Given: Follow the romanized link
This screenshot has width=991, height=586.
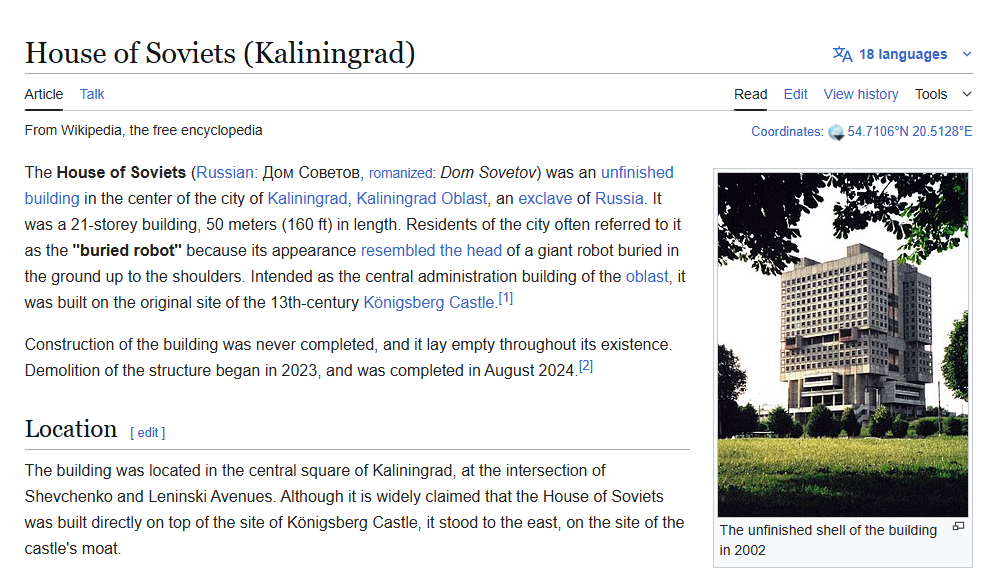Looking at the screenshot, I should 401,173.
